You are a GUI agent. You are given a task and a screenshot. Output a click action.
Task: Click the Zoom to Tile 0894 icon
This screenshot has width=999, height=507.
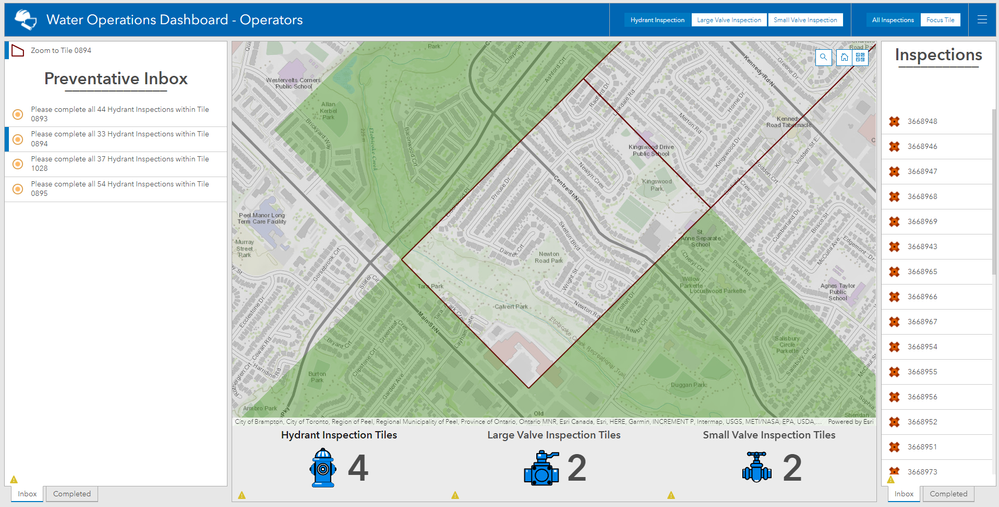tap(18, 50)
